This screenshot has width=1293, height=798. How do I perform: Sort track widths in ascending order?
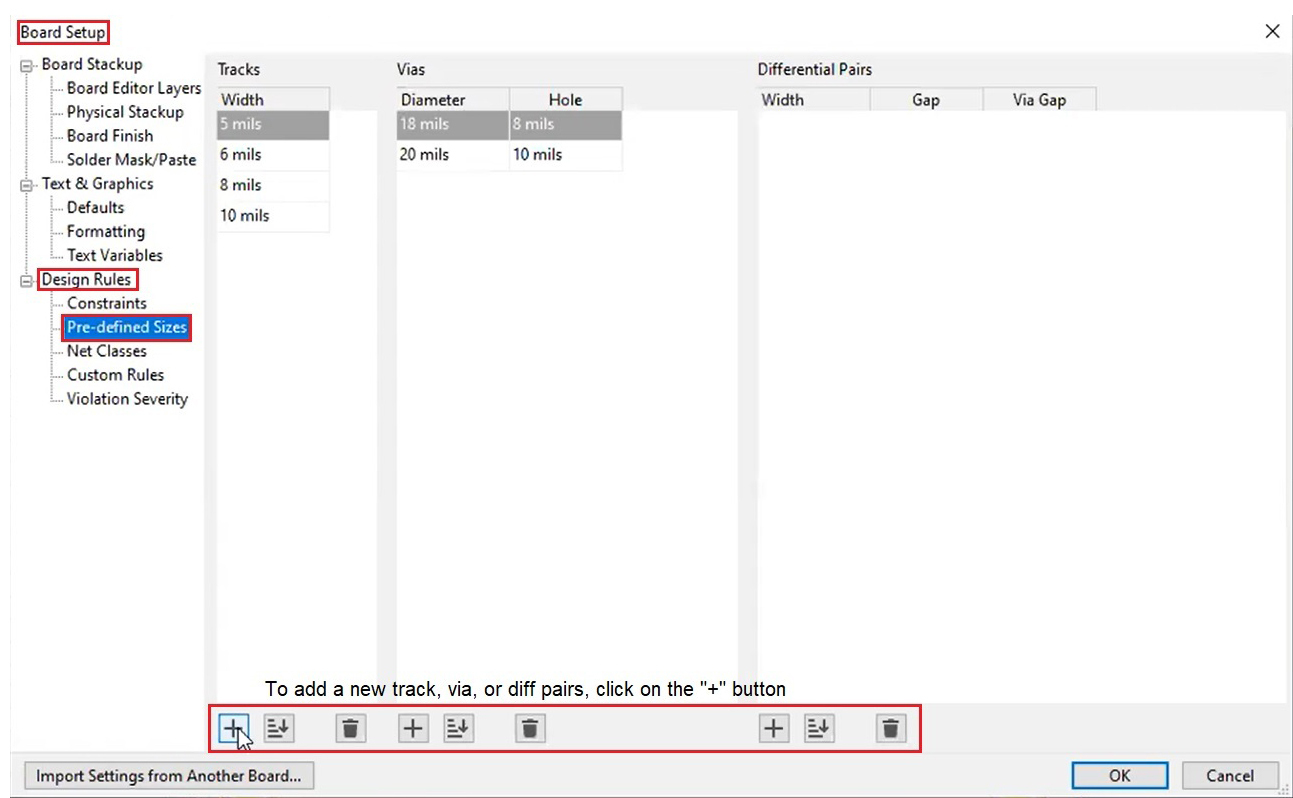click(x=279, y=729)
